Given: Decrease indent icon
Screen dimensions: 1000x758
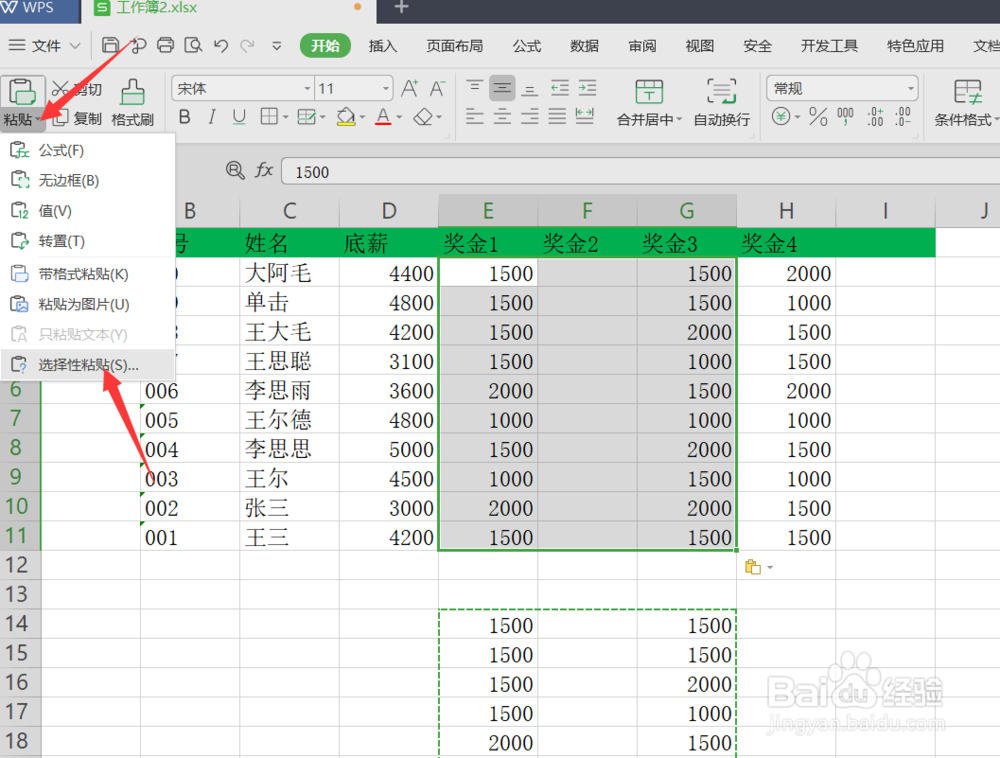Looking at the screenshot, I should click(x=559, y=88).
